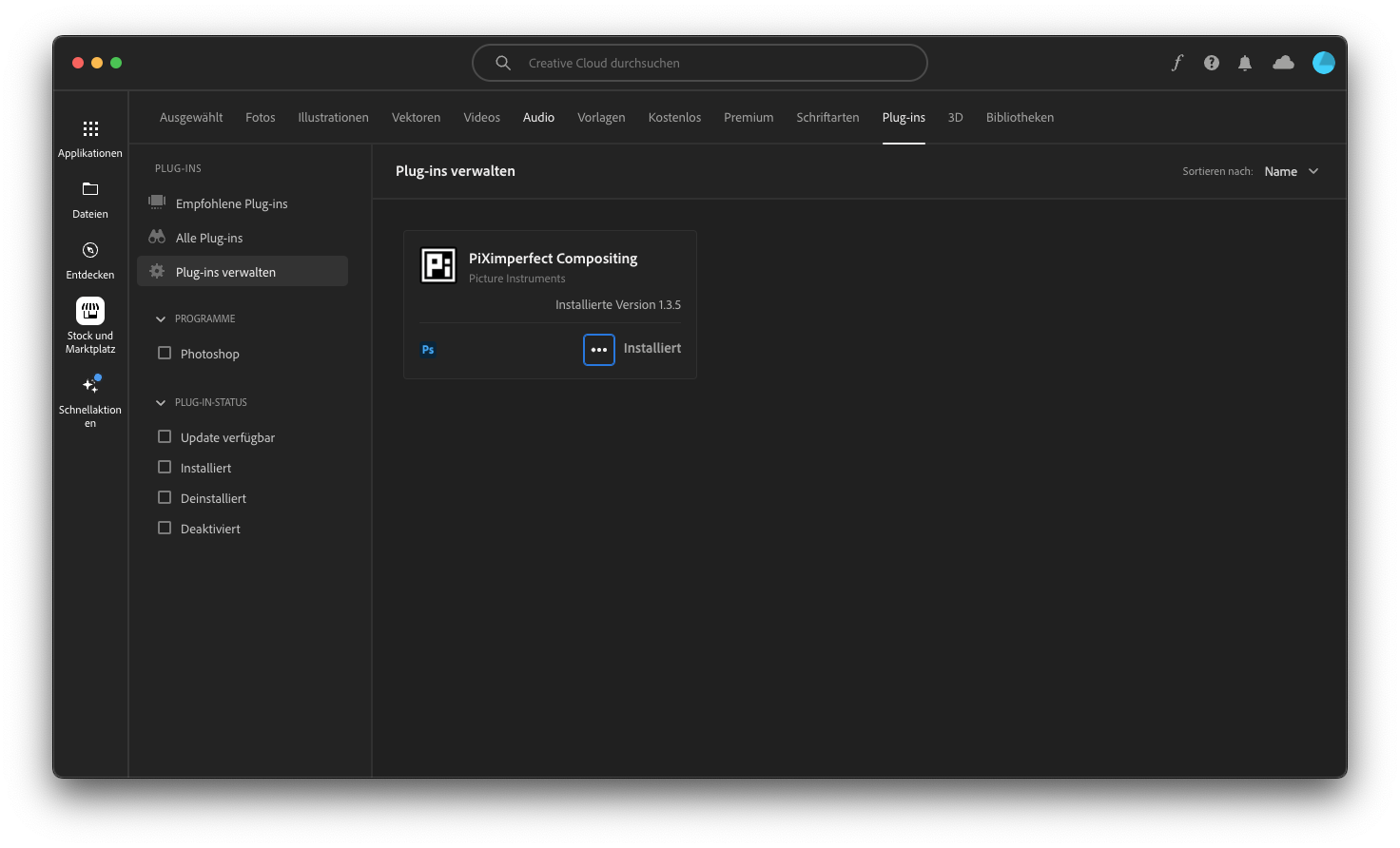Click the Photoshop Ps badge icon
Screen dimensions: 1400x848
point(428,350)
